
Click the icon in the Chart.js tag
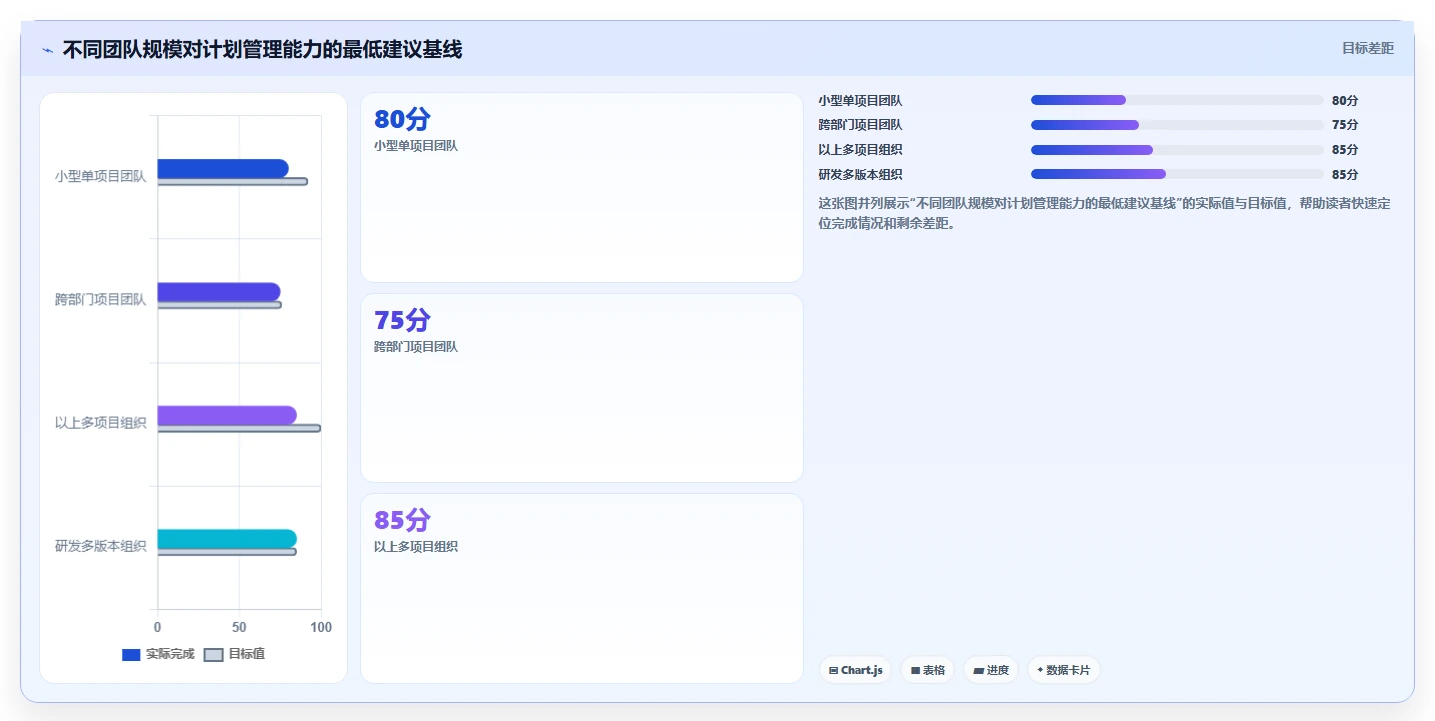coord(833,670)
